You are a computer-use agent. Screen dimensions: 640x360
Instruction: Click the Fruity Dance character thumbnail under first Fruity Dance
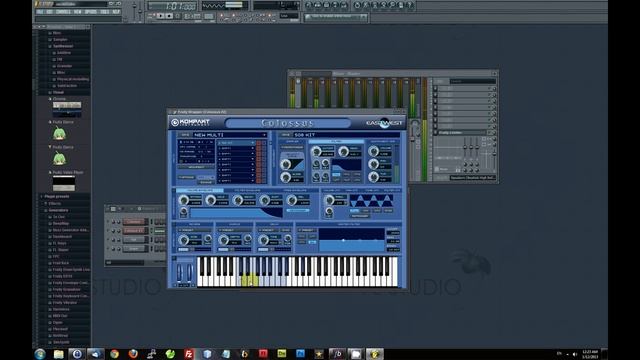pos(60,133)
